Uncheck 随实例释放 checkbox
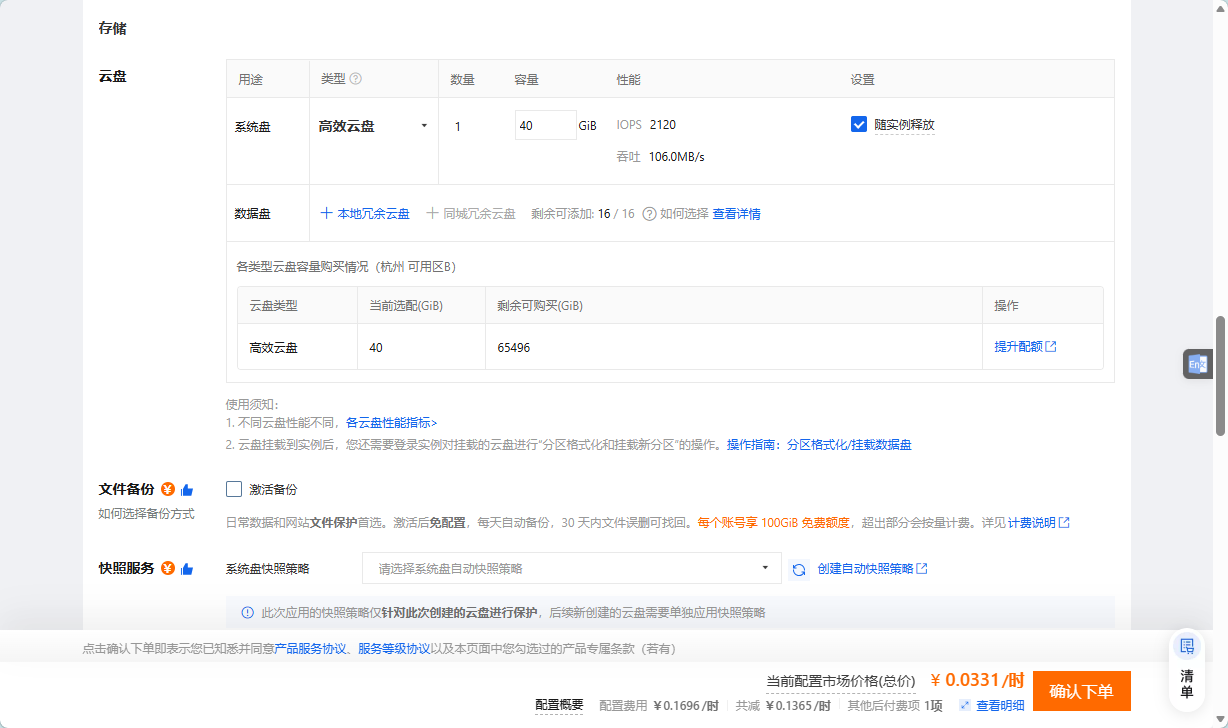 click(x=859, y=125)
